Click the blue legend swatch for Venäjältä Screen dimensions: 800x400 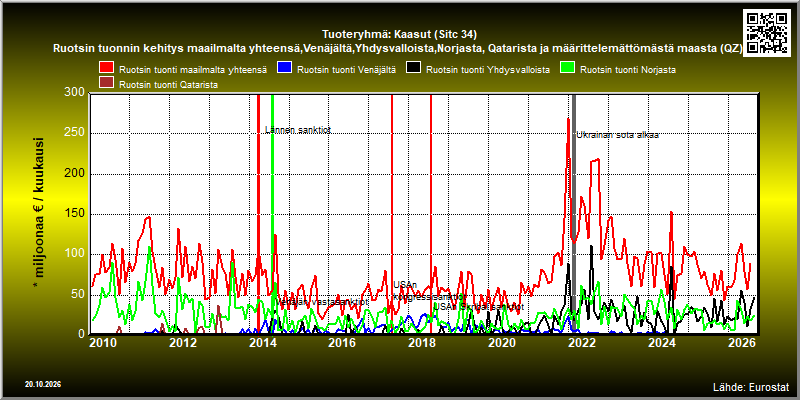point(285,68)
